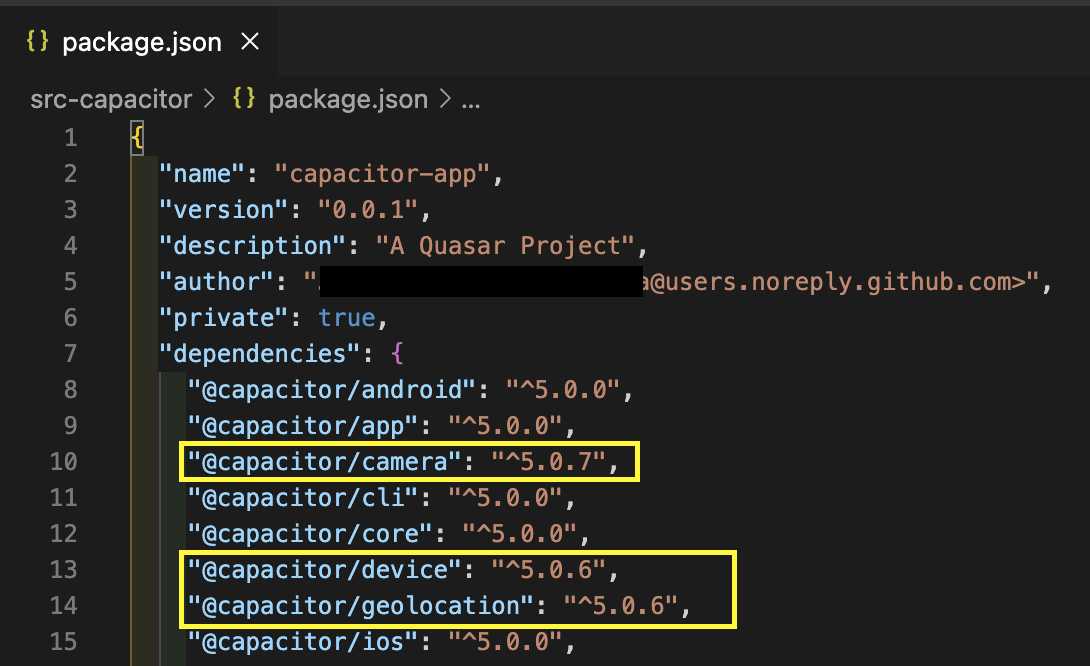Click the "capacitor-app" value
This screenshot has height=666, width=1090.
point(382,173)
